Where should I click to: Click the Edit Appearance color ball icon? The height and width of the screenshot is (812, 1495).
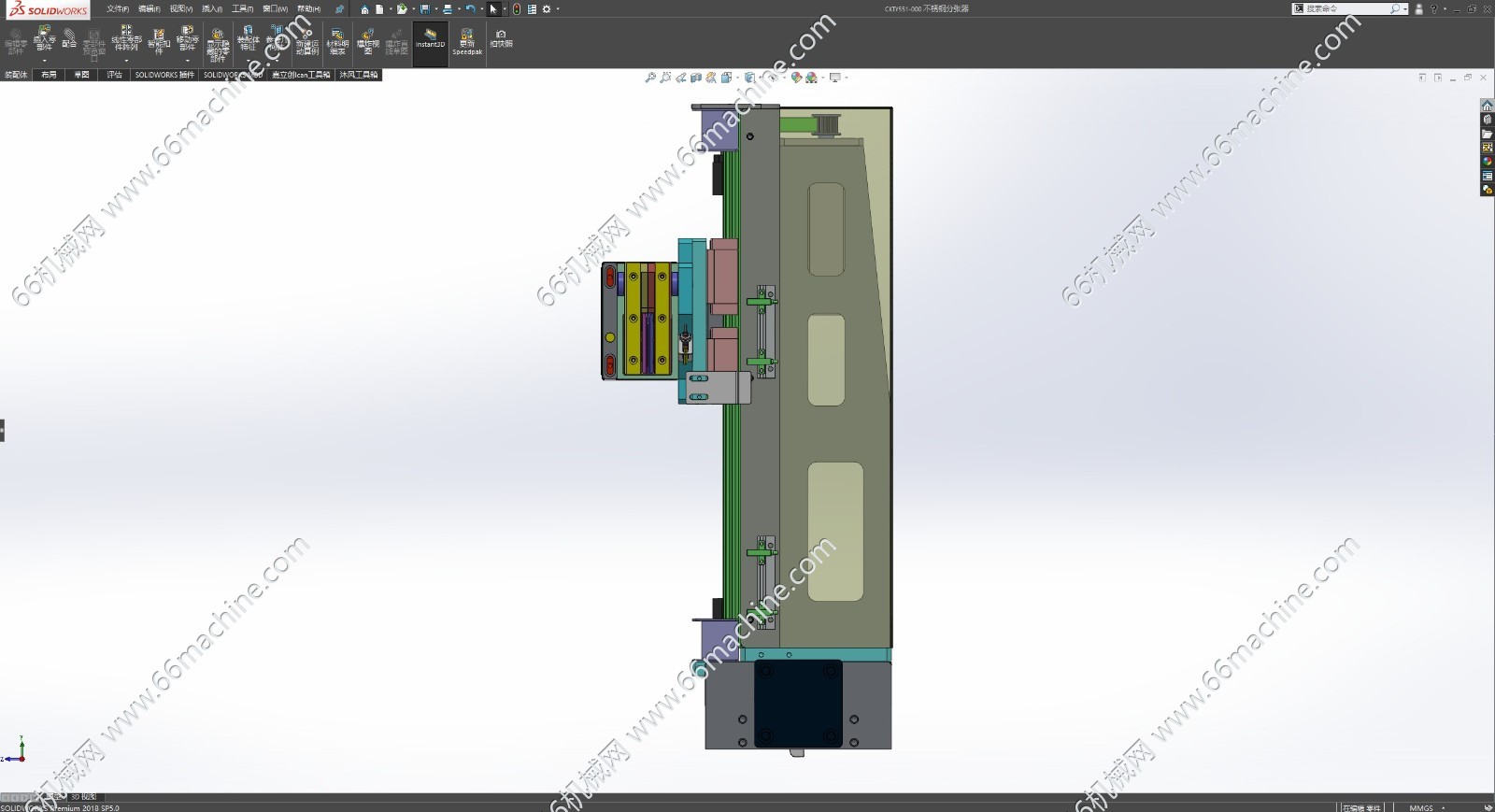pyautogui.click(x=796, y=78)
